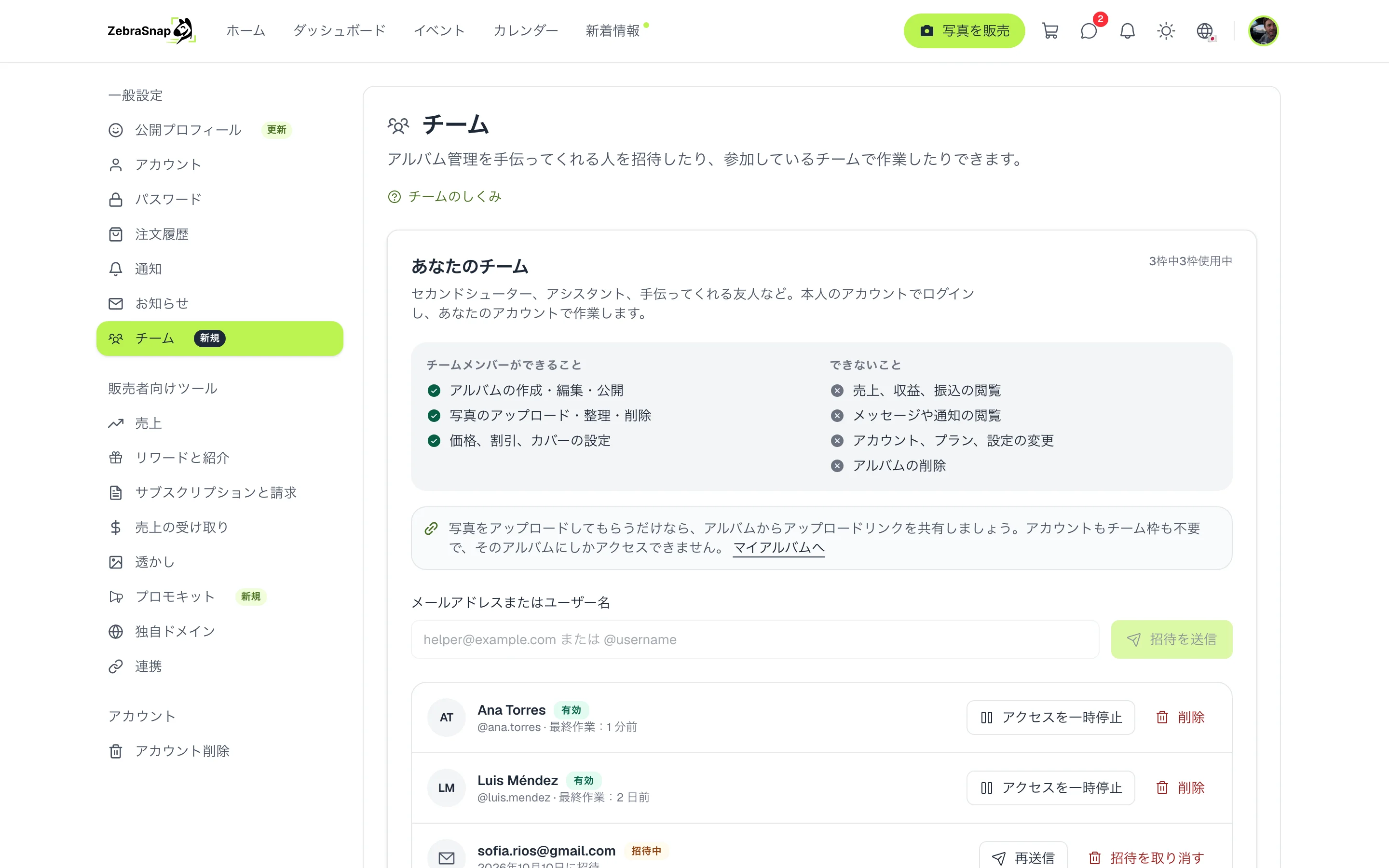1389x868 pixels.
Task: Open 売上の受け取り in sidebar
Action: click(x=220, y=527)
